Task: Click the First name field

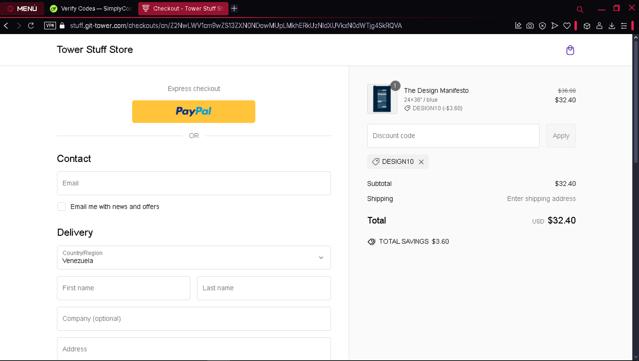Action: click(x=123, y=288)
